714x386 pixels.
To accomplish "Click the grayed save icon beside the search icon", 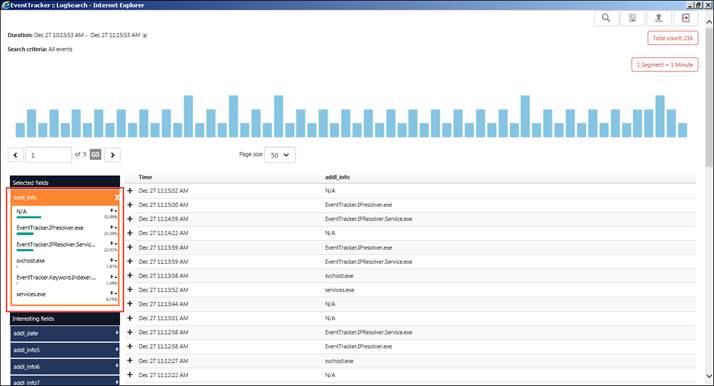I will click(632, 18).
